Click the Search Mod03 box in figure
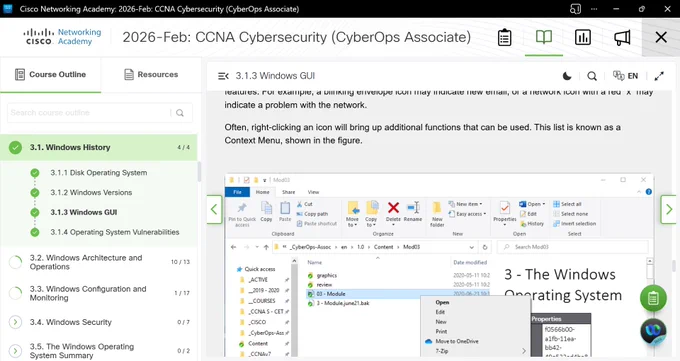This screenshot has width=680, height=361. (x=573, y=247)
